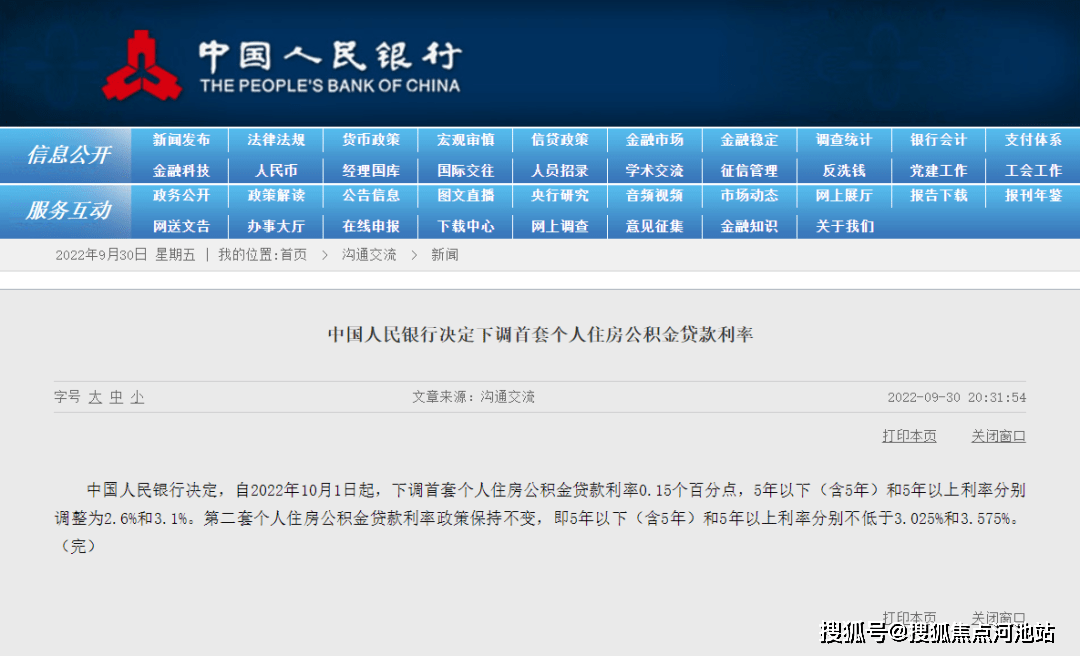Click the 信息公开 category heading
The image size is (1080, 656).
point(68,155)
